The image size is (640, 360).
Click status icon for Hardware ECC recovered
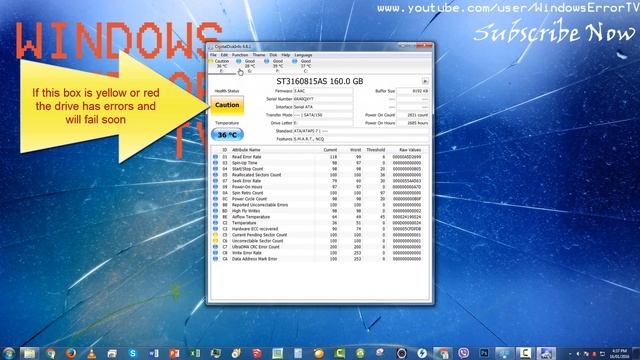coord(215,229)
